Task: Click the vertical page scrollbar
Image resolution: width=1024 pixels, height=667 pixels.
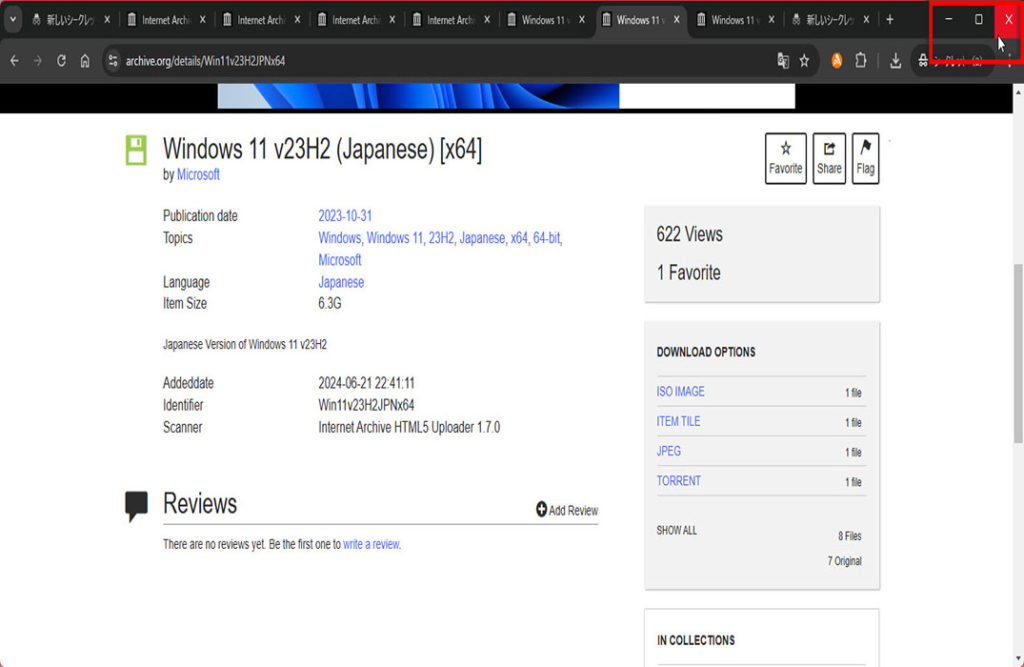Action: click(1018, 350)
